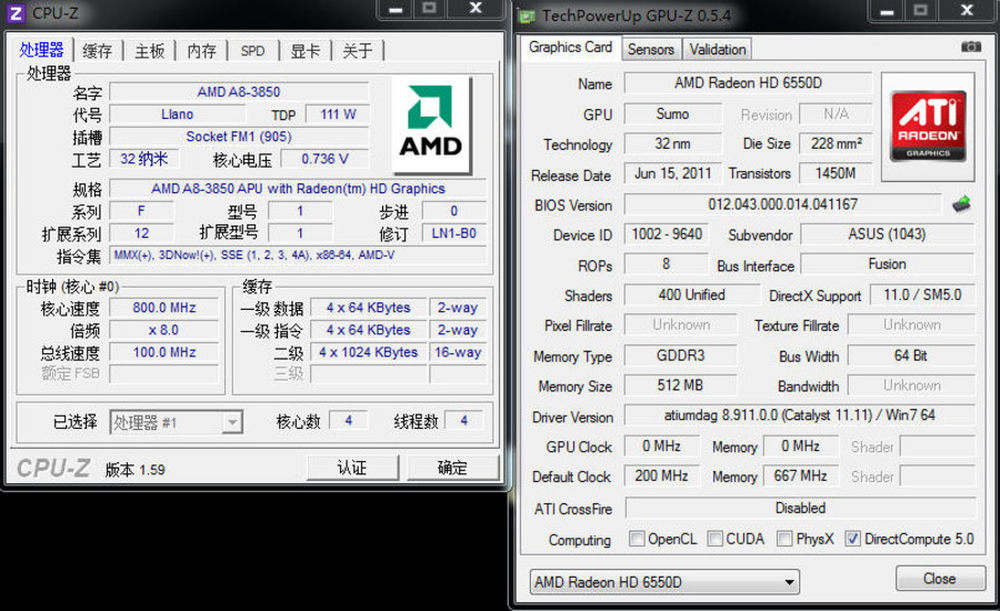Viewport: 1000px width, 611px height.
Task: Click the AMD logo in CPU-Z
Action: tap(431, 124)
